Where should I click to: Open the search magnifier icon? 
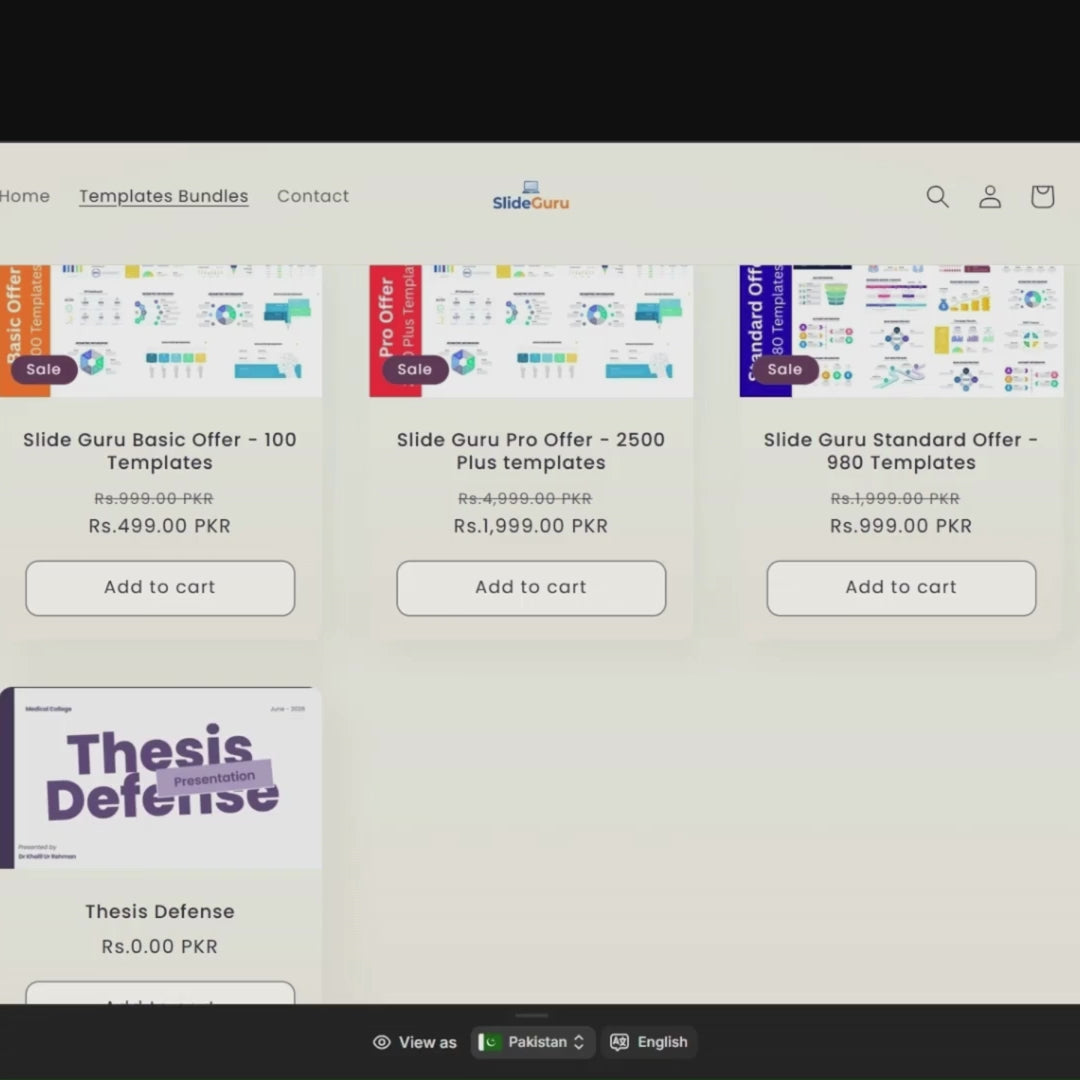[937, 196]
